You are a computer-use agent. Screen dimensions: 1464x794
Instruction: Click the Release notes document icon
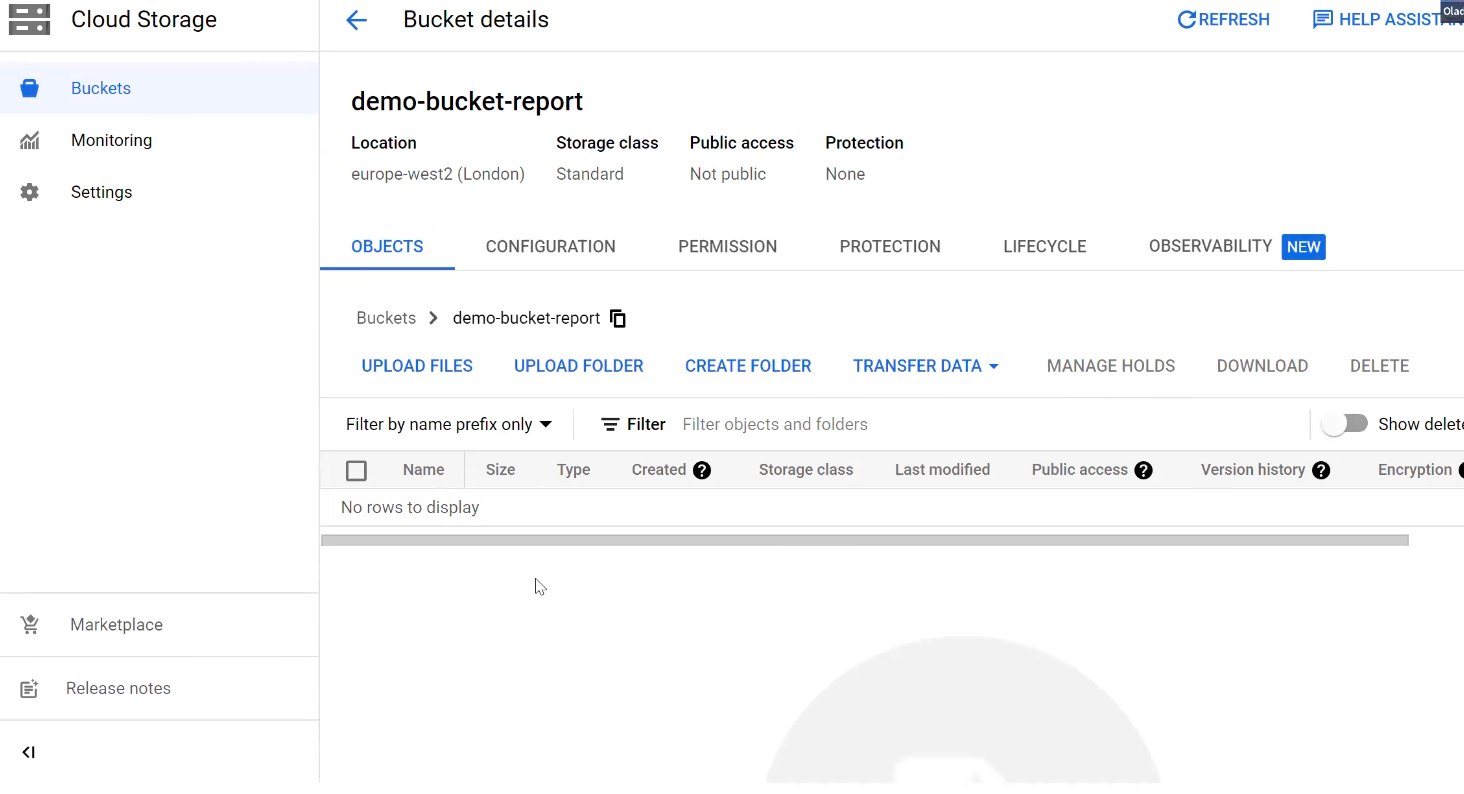[x=29, y=688]
